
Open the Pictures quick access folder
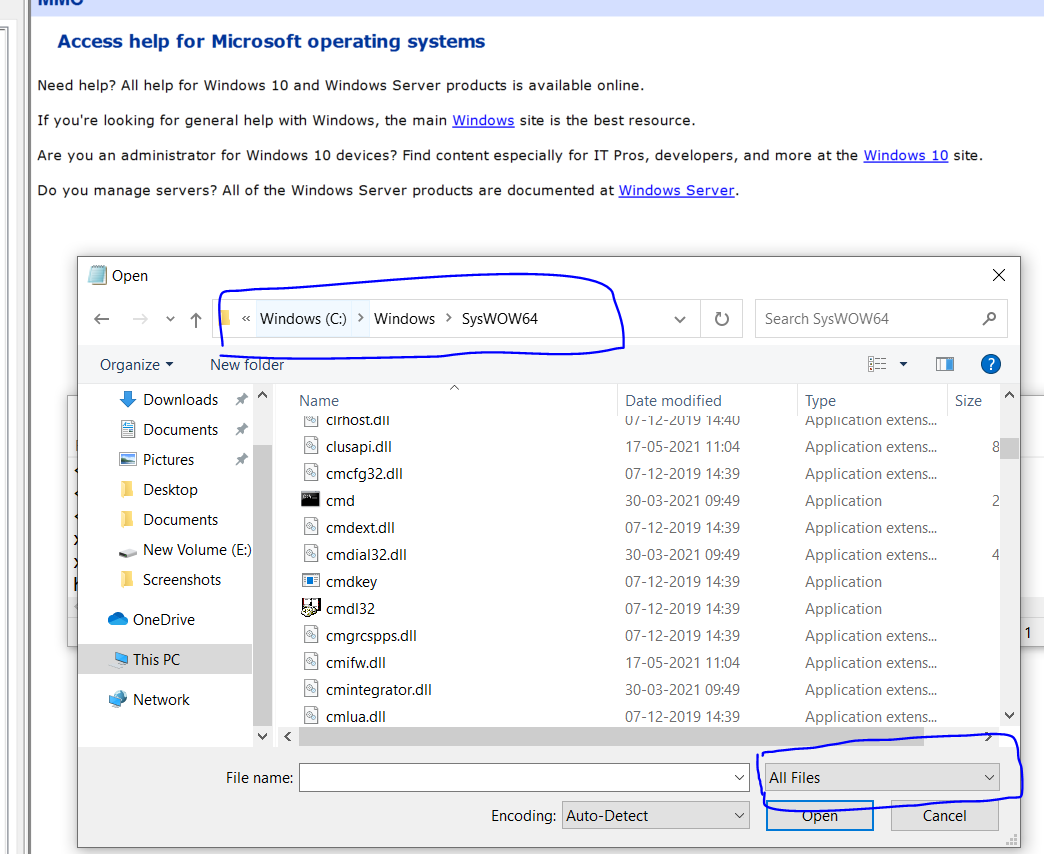[168, 459]
